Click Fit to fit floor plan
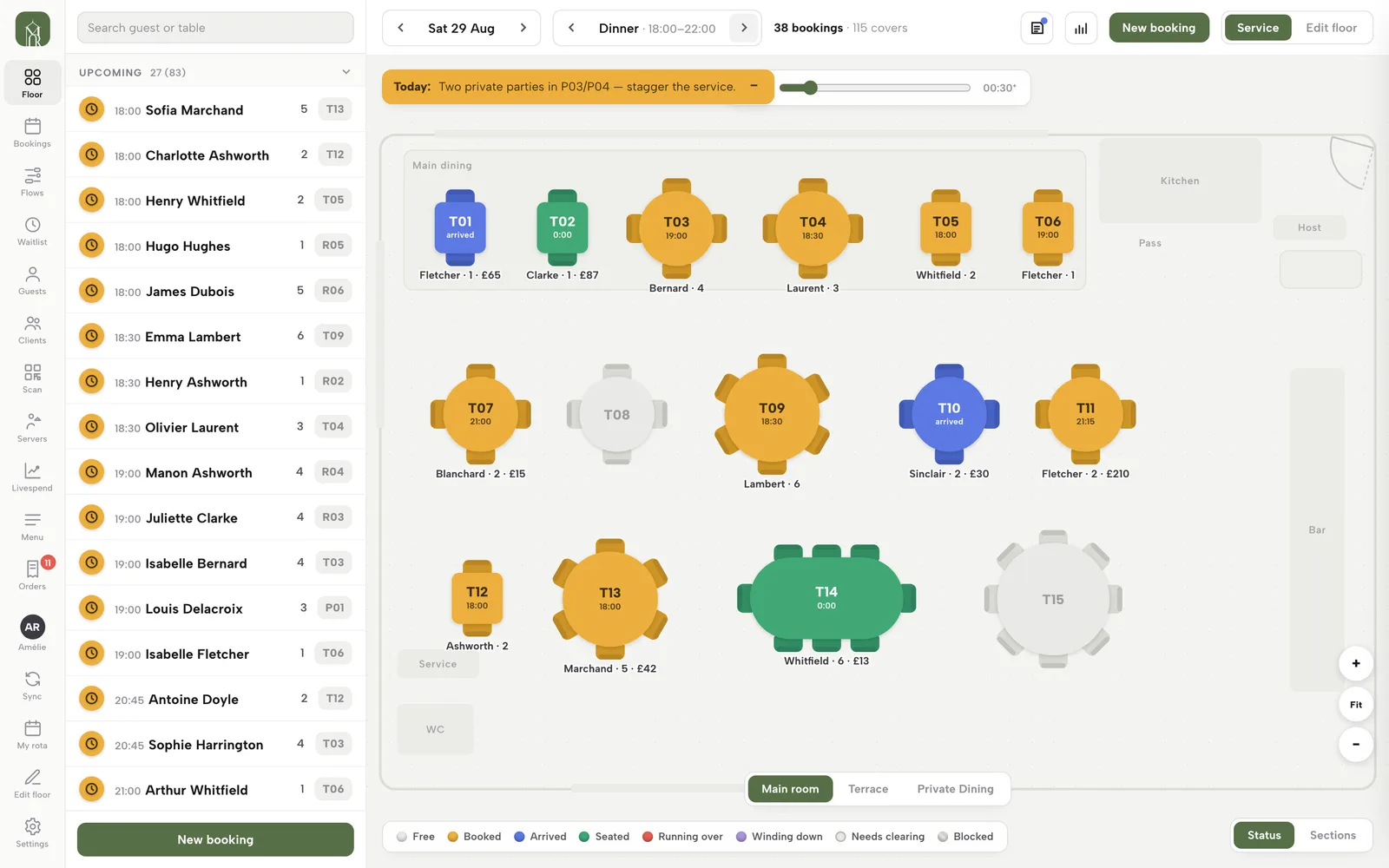 point(1356,705)
